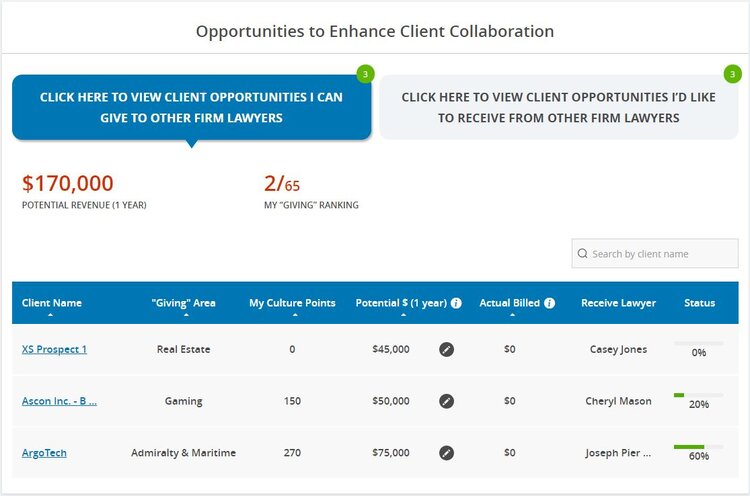Open info tooltip beside Potential $ (1 year)

coord(456,303)
